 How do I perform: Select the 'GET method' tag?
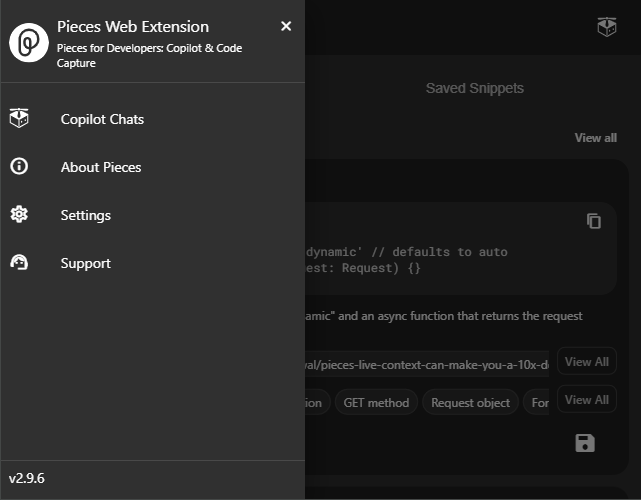(x=376, y=403)
